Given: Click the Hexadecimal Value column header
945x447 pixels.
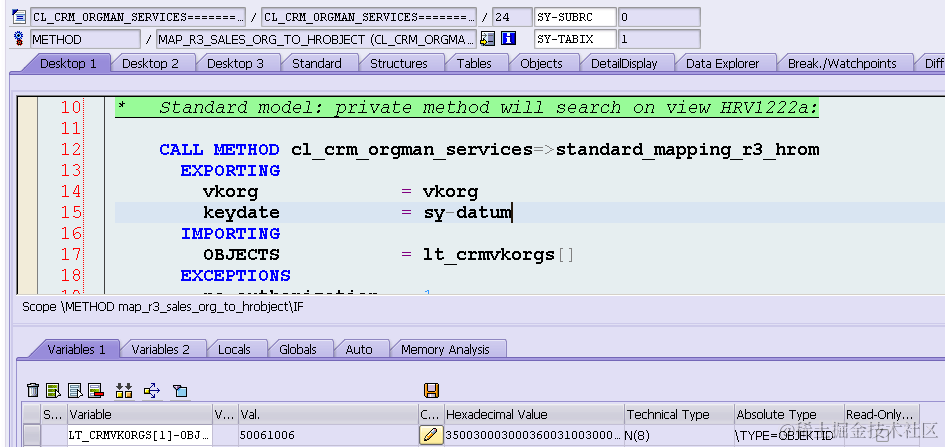Looking at the screenshot, I should [x=534, y=414].
